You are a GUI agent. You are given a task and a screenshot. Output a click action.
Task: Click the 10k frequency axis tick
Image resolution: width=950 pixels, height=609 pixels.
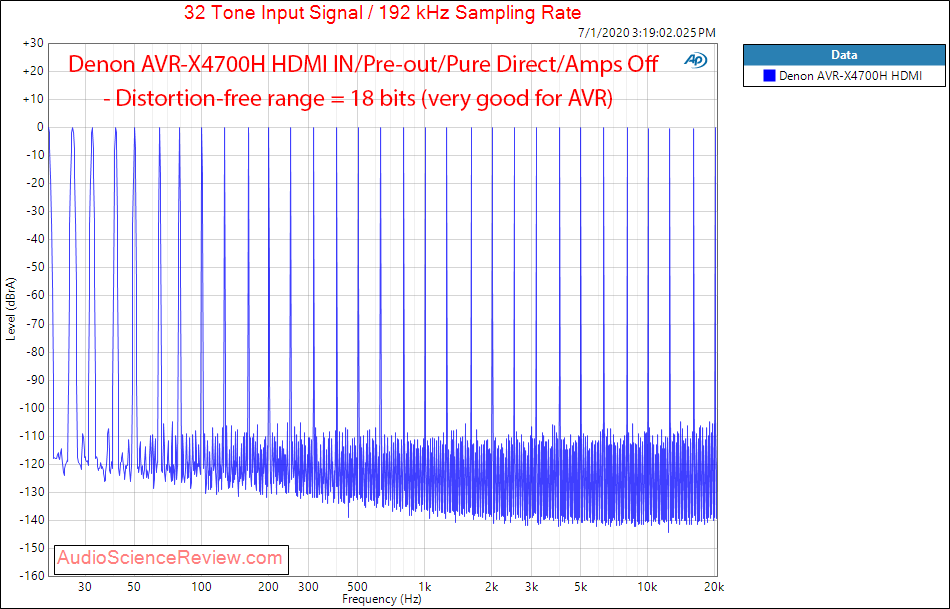(x=648, y=587)
